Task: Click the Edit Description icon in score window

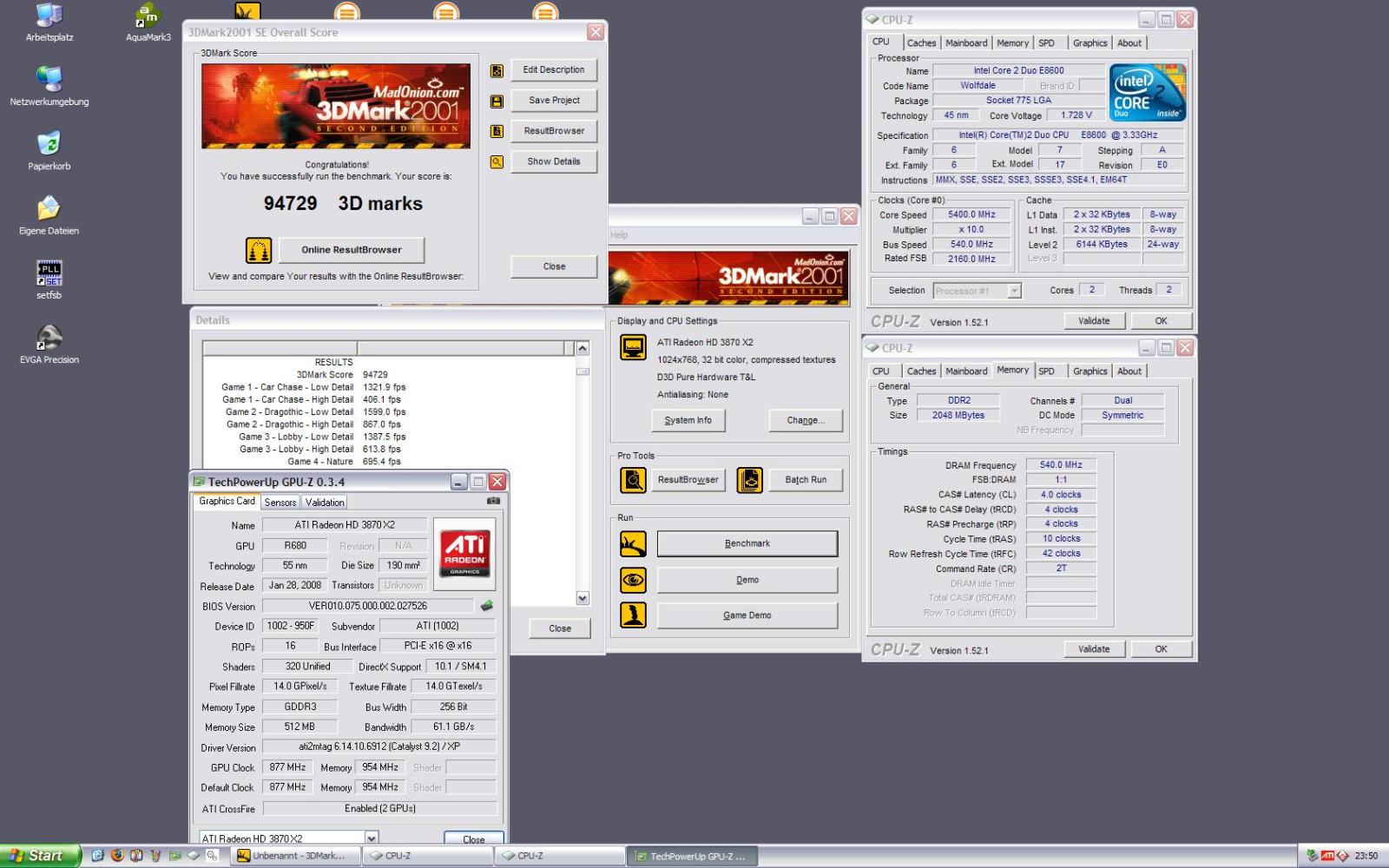Action: (497, 70)
